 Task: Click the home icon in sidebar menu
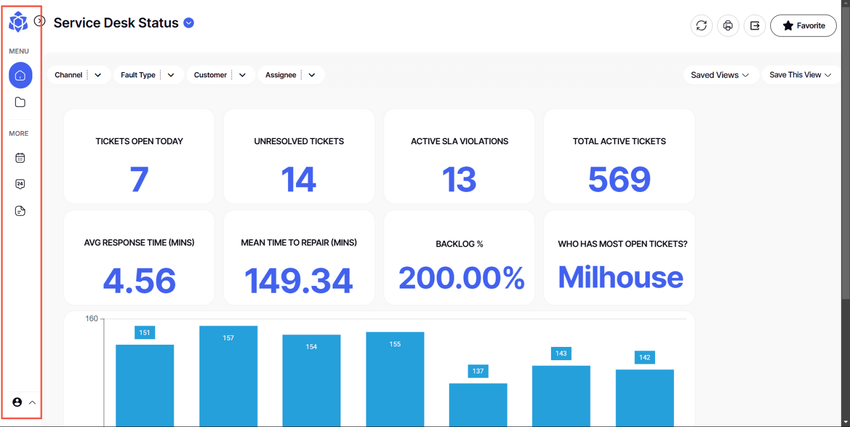click(20, 75)
